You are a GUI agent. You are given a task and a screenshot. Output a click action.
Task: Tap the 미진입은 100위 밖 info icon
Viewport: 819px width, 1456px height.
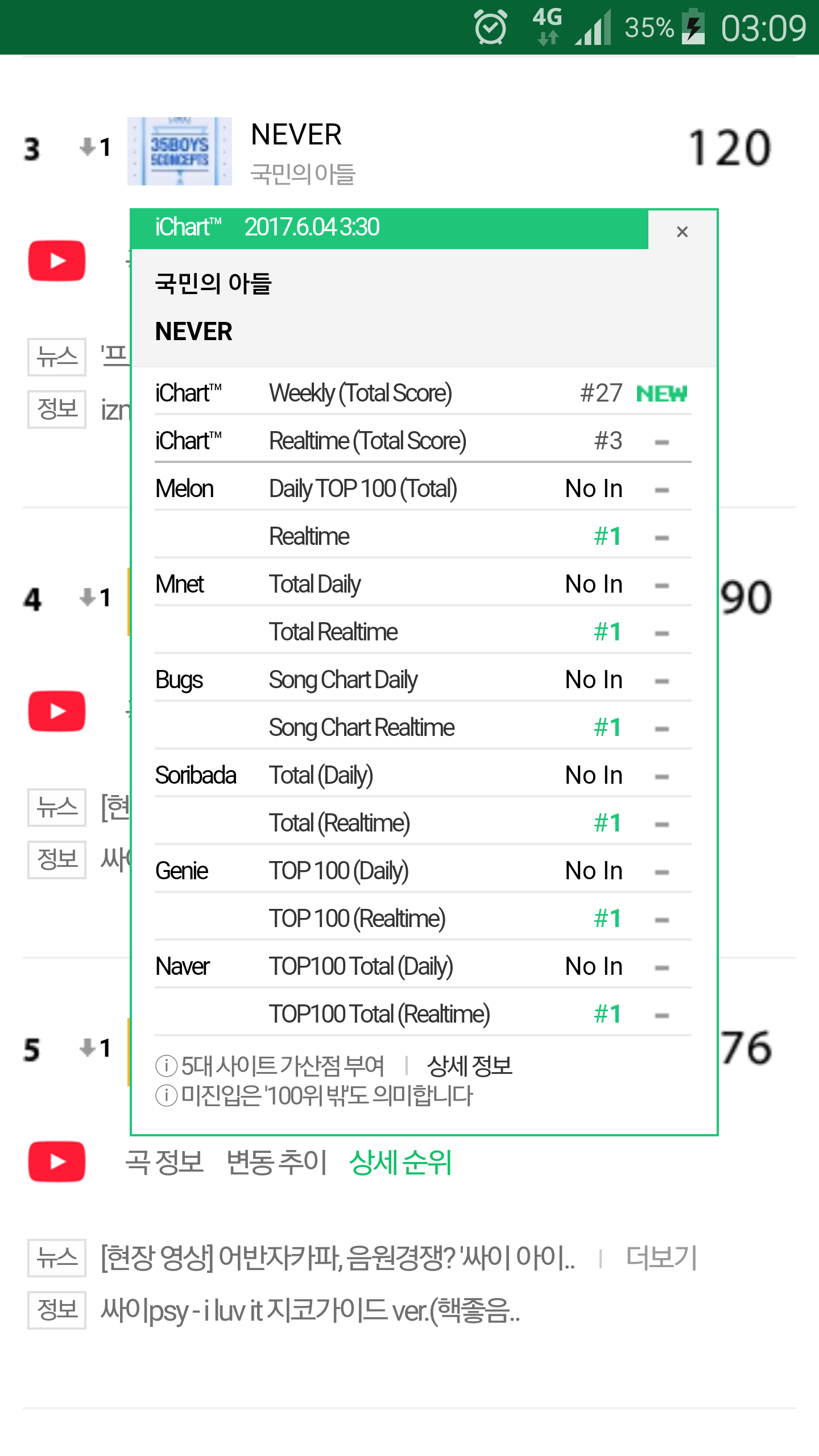click(x=166, y=1095)
